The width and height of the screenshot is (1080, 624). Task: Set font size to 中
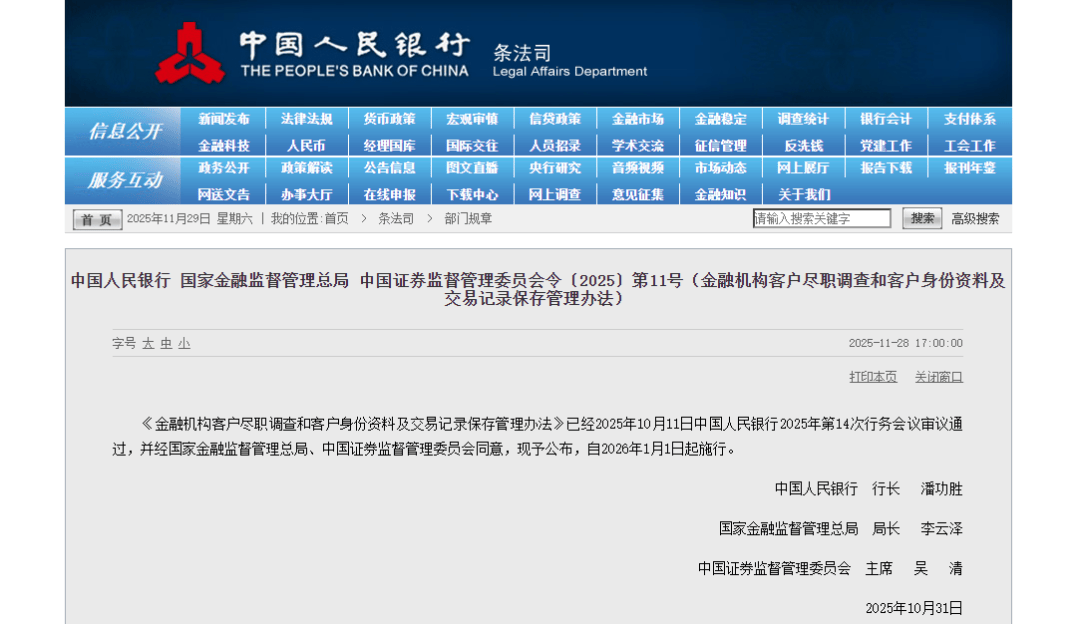coord(166,343)
